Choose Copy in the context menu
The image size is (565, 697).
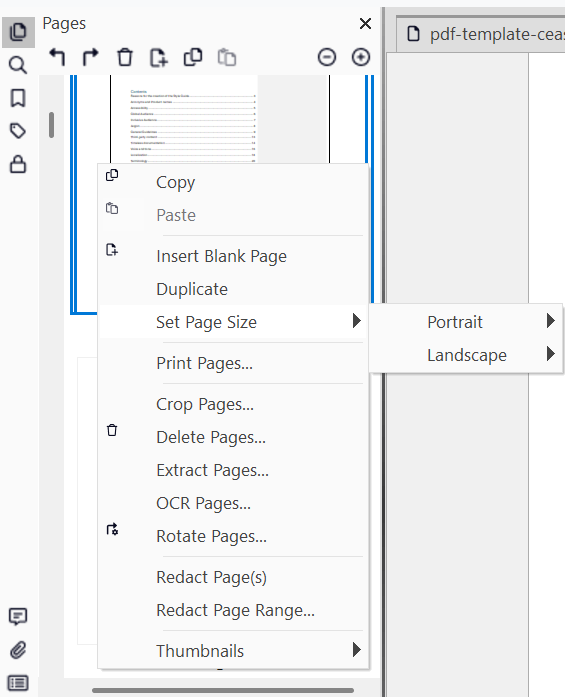[233, 182]
